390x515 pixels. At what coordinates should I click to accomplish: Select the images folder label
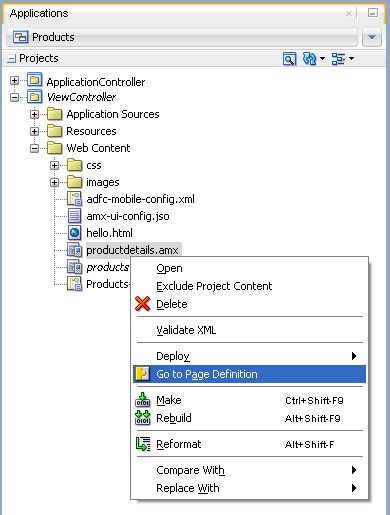click(x=103, y=183)
